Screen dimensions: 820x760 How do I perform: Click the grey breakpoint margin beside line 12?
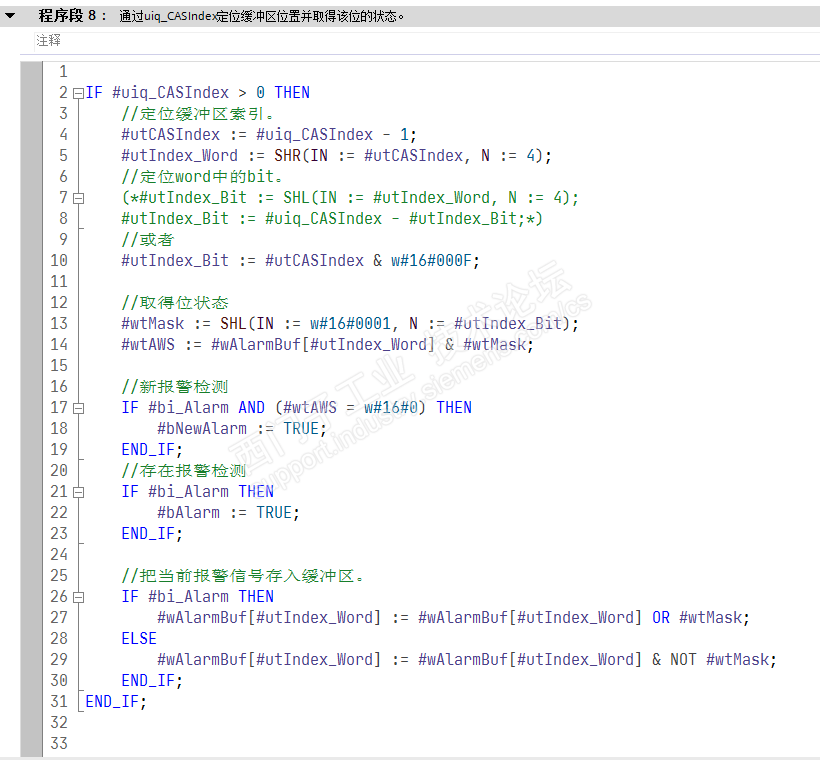[31, 303]
